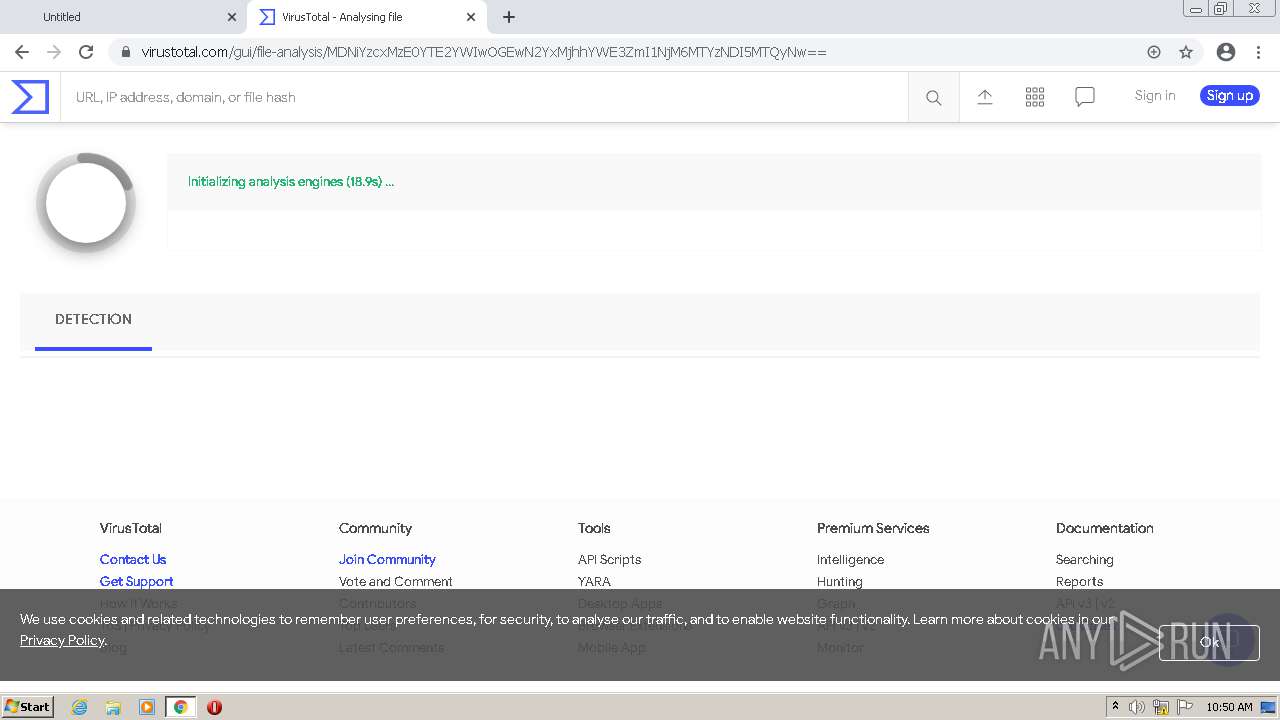Click the URL, IP address, domain search field
Screen dimensions: 1280x720
485,97
